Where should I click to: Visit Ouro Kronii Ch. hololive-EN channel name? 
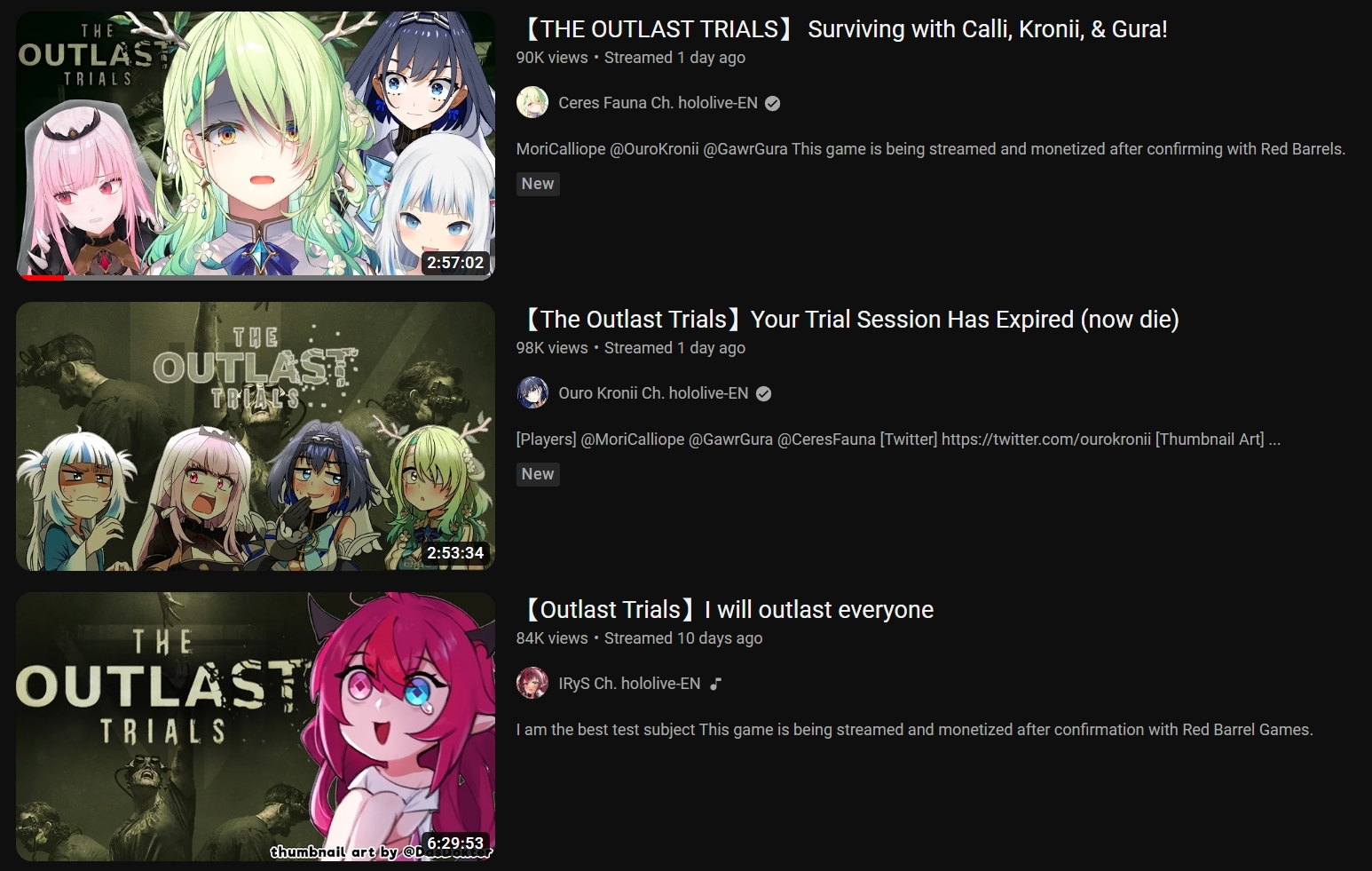654,393
